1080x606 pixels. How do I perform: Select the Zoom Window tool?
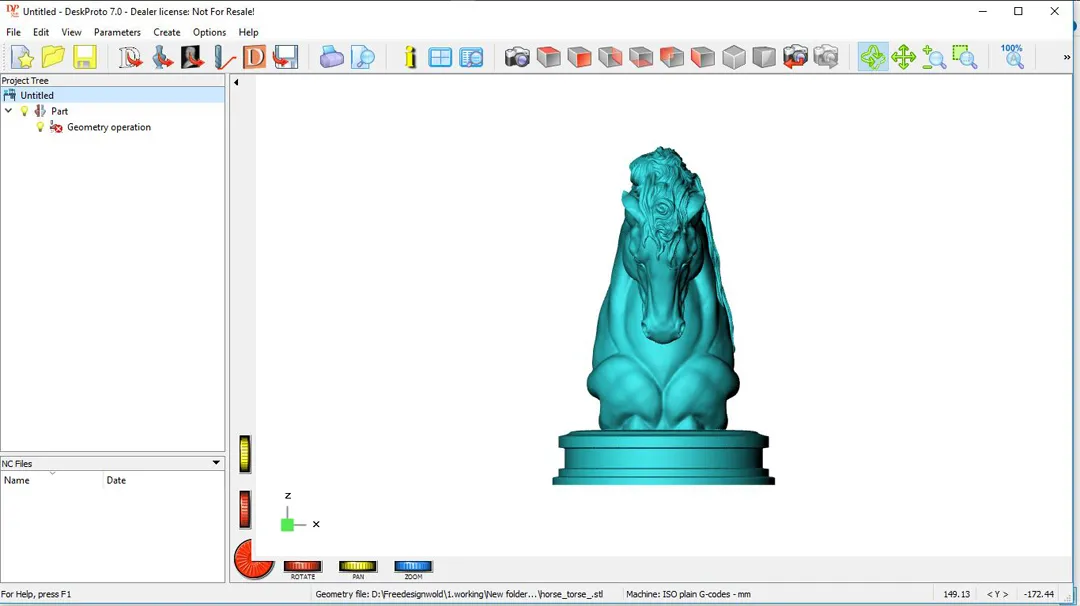[x=965, y=57]
